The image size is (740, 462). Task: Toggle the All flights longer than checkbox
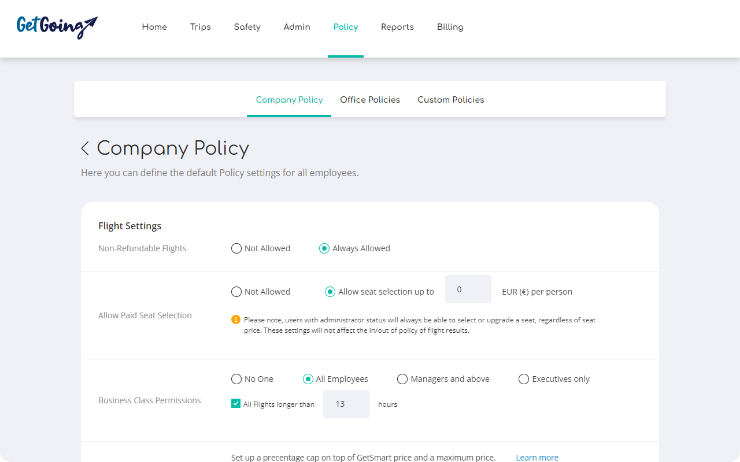click(236, 404)
